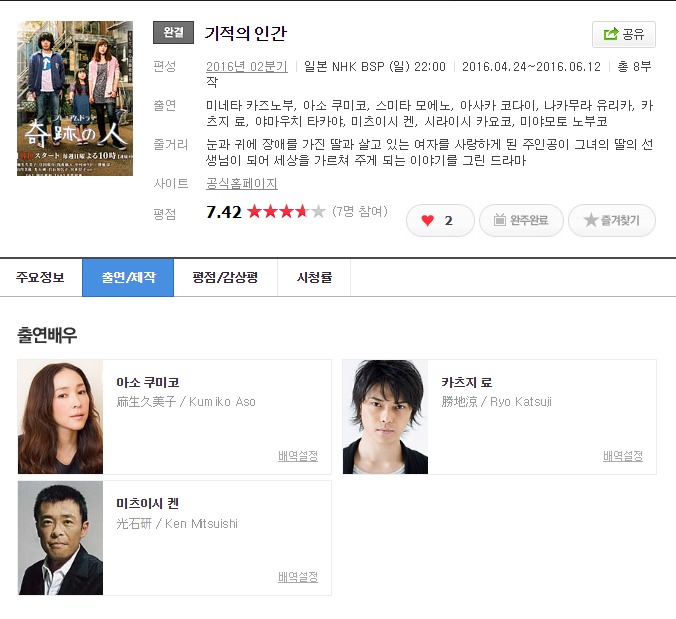Screen dimensions: 676x619
Task: Click the star rating display
Action: (286, 212)
